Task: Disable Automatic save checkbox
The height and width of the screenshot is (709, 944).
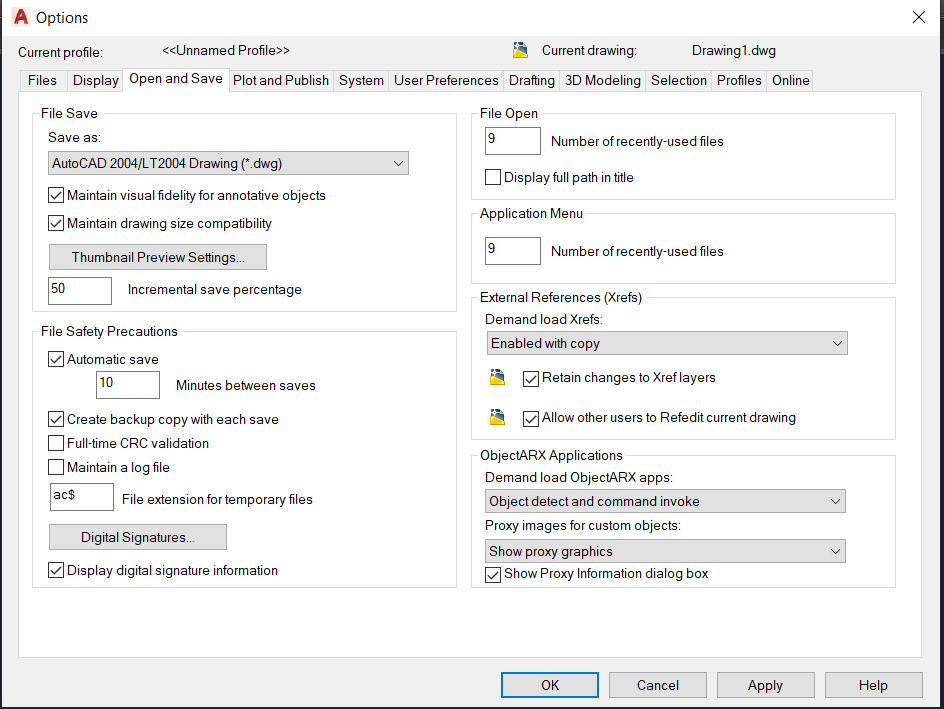Action: coord(56,359)
